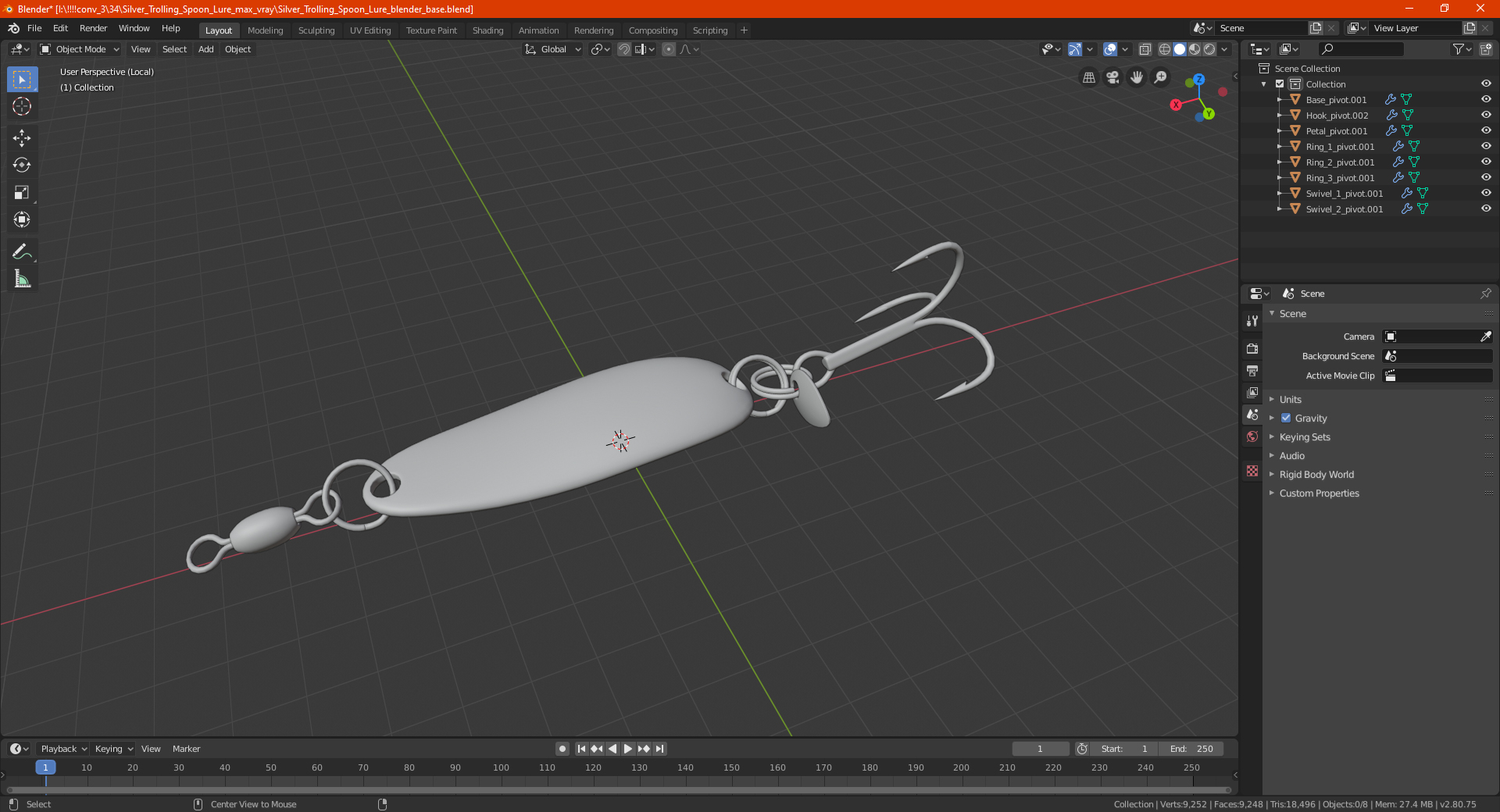The width and height of the screenshot is (1500, 812).
Task: Switch to wireframe viewport shading
Action: click(1165, 49)
